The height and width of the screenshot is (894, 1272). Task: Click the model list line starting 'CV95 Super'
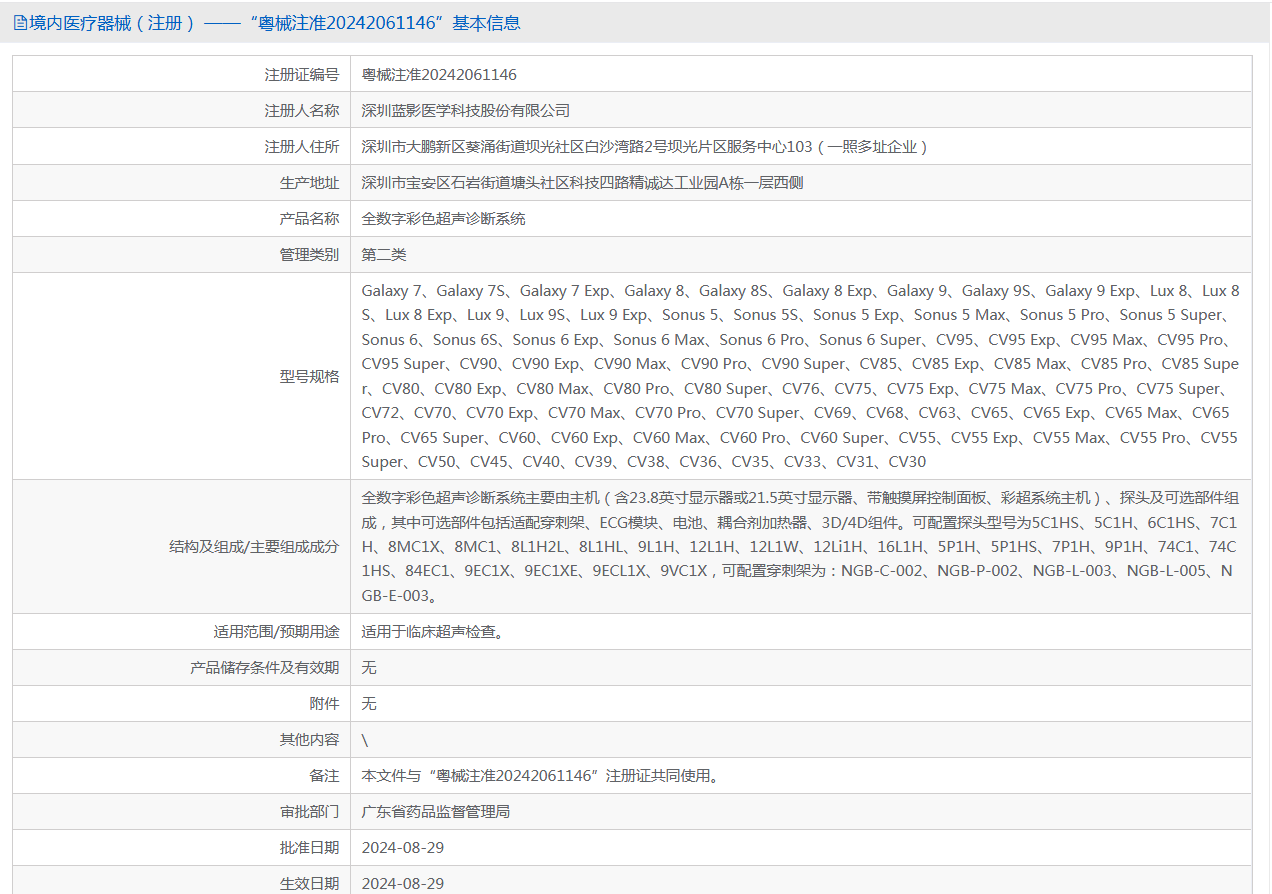pos(800,364)
